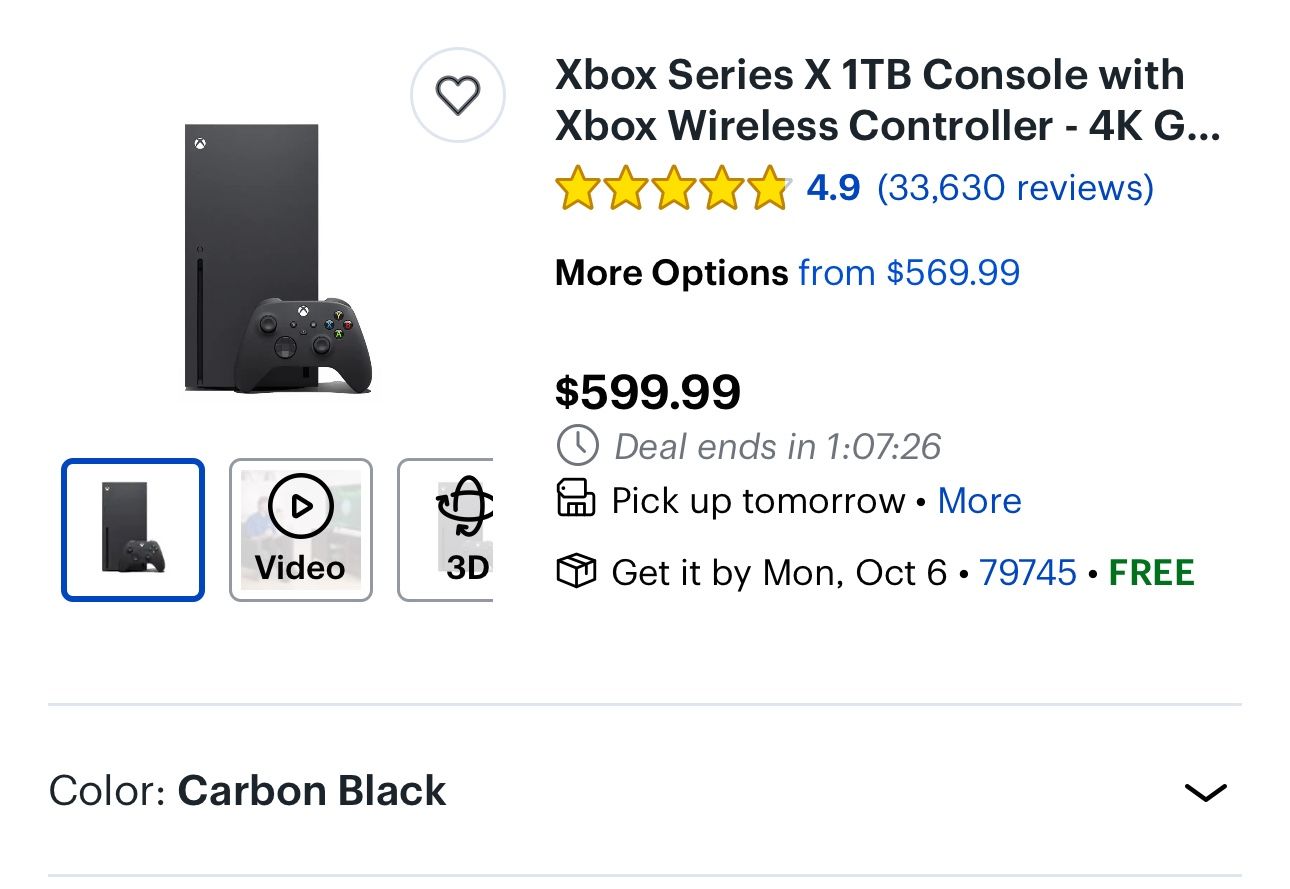Click the More pickup details link

979,500
